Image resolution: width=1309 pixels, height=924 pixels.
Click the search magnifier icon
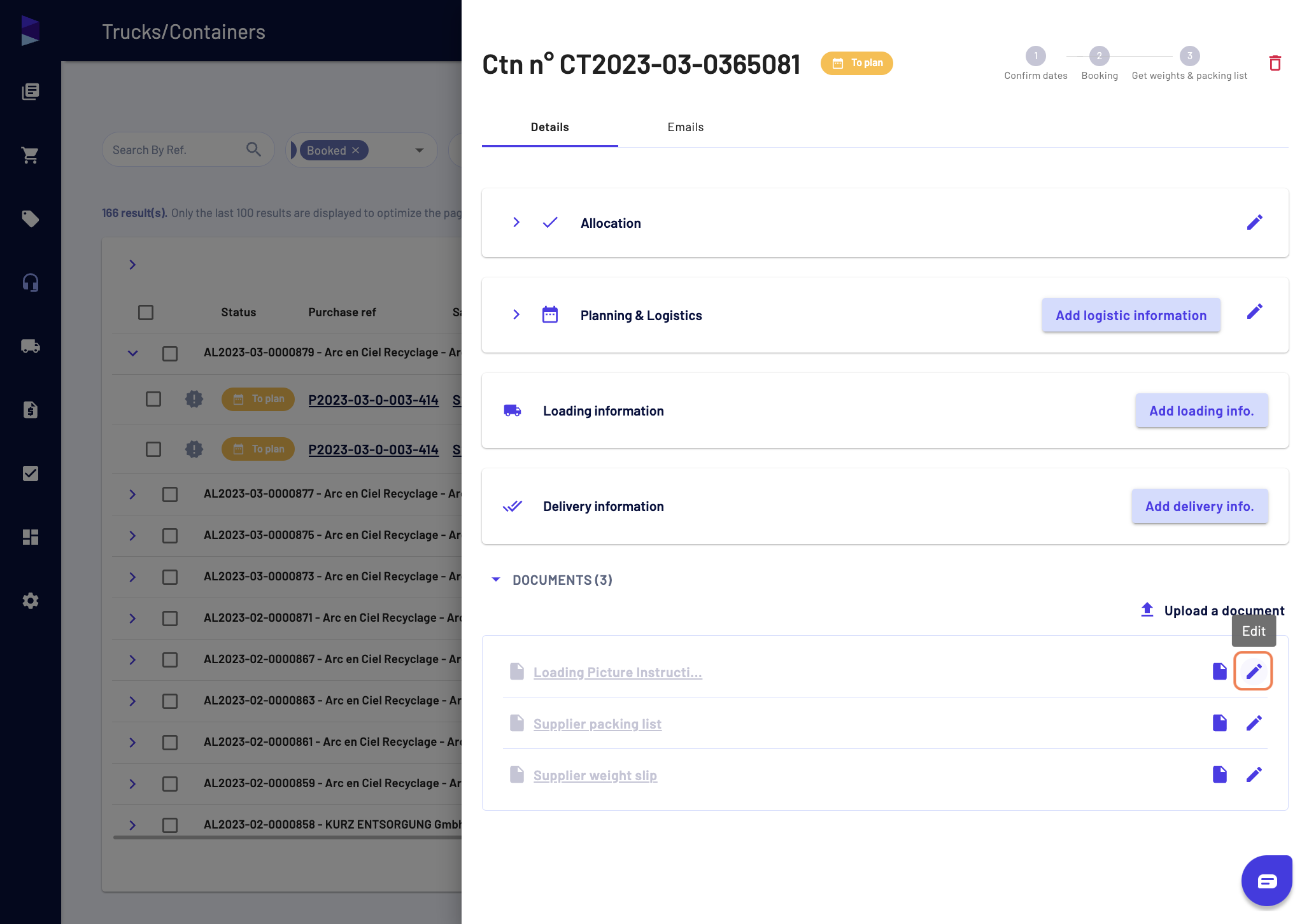tap(253, 150)
